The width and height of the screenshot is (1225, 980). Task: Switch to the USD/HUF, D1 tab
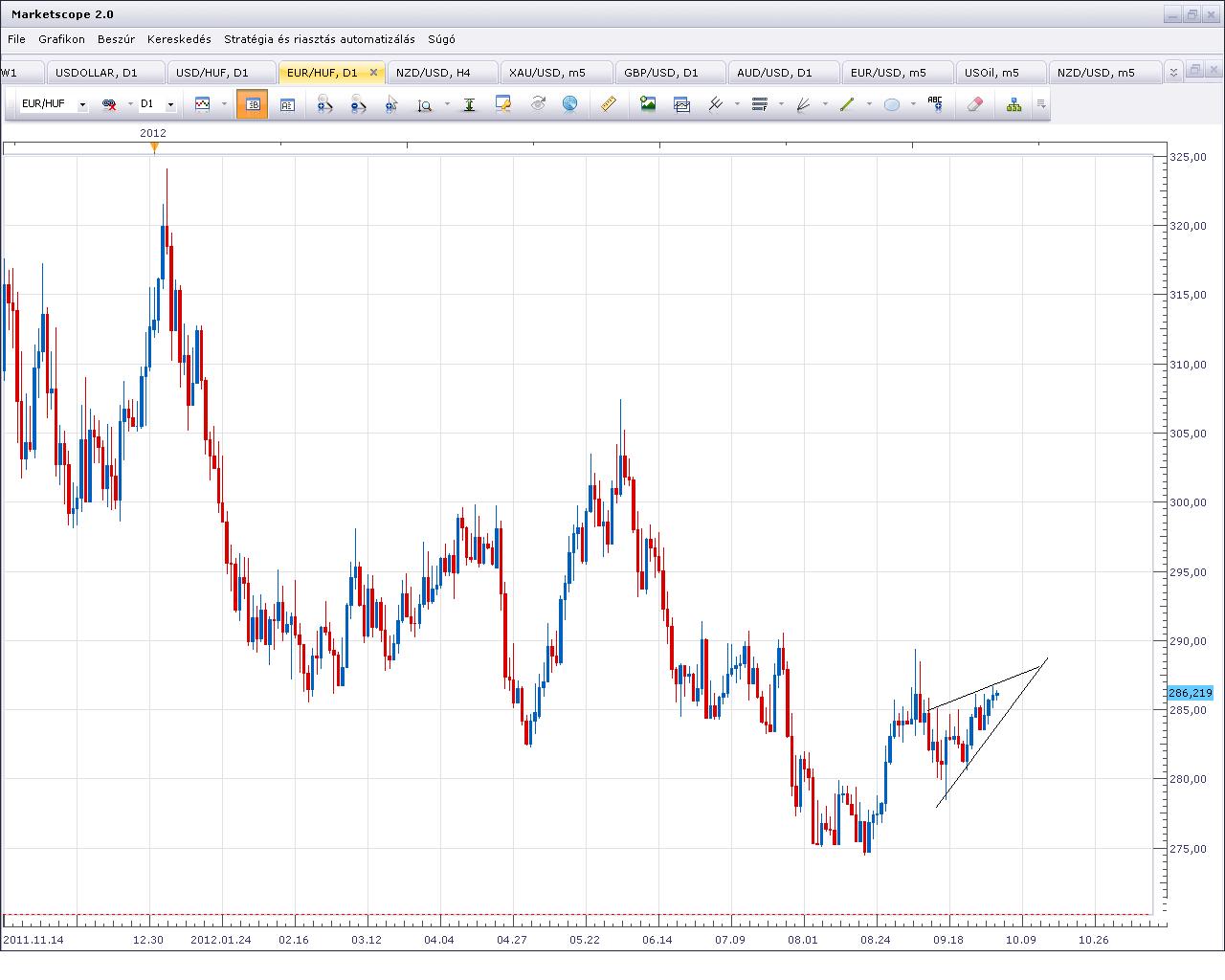pyautogui.click(x=221, y=73)
